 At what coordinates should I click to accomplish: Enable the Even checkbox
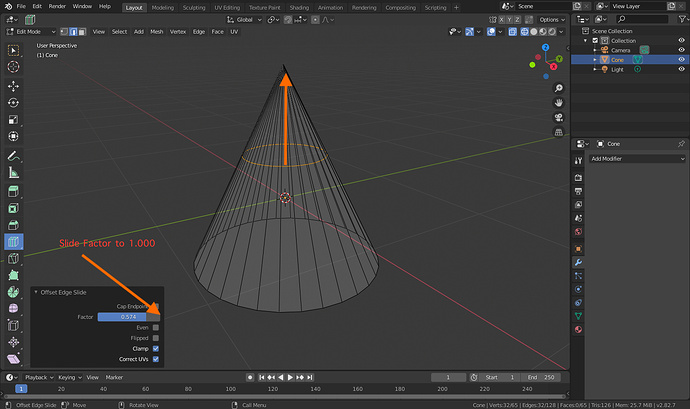click(156, 328)
